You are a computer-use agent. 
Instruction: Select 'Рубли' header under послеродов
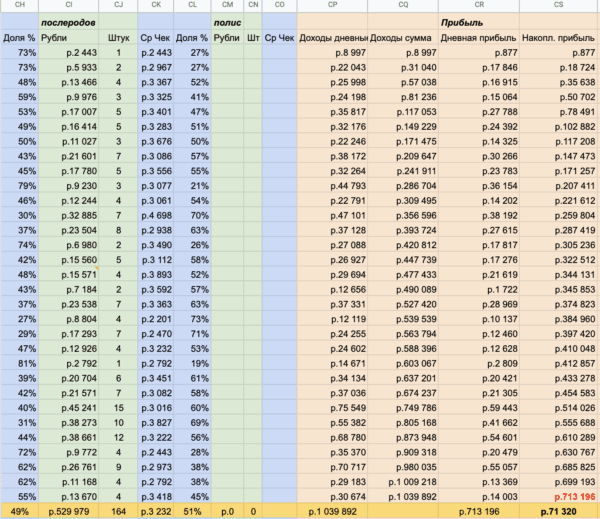68,38
